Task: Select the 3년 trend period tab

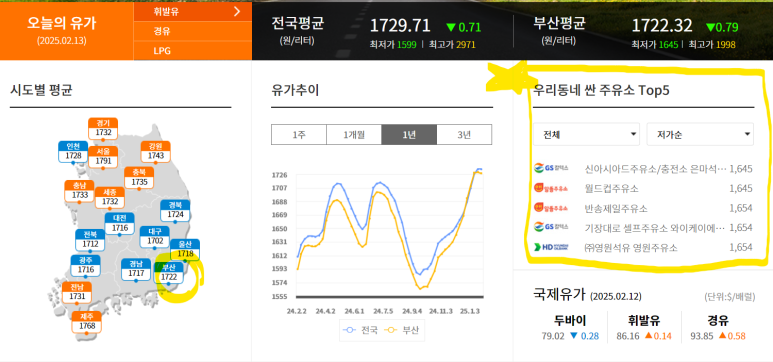Action: point(464,135)
